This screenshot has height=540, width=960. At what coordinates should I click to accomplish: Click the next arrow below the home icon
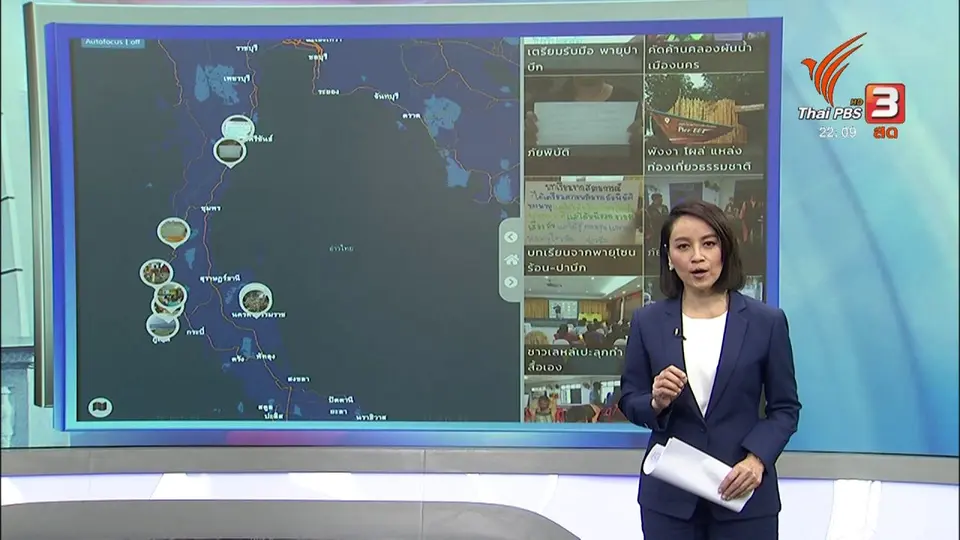pos(511,282)
